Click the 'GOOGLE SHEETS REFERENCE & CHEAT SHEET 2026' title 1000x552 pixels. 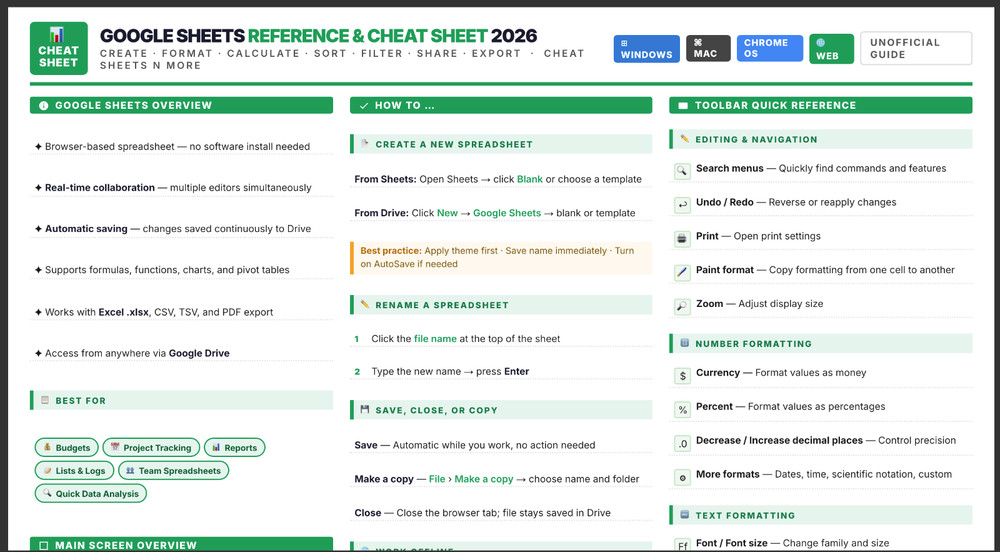[318, 36]
